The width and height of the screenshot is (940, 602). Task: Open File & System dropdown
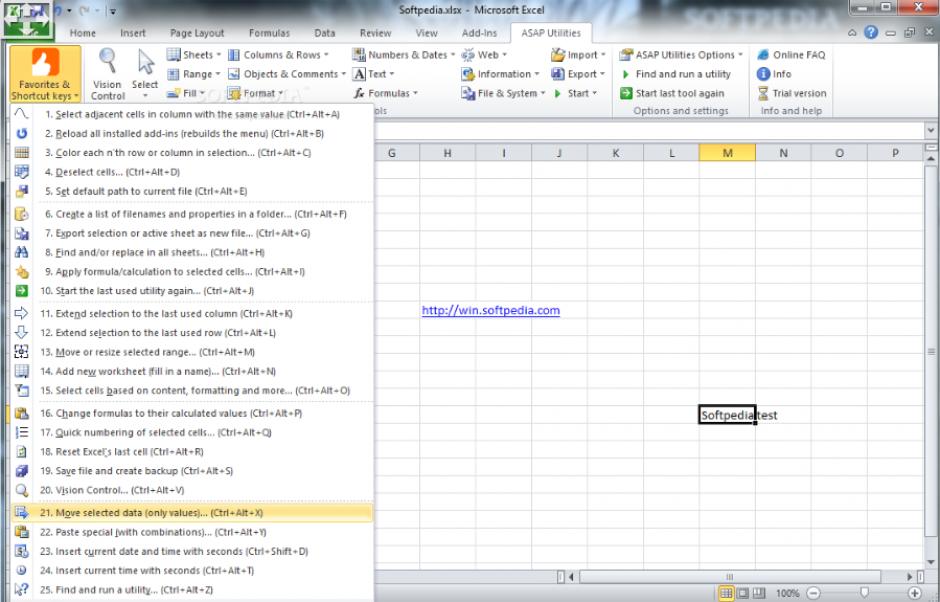point(503,93)
